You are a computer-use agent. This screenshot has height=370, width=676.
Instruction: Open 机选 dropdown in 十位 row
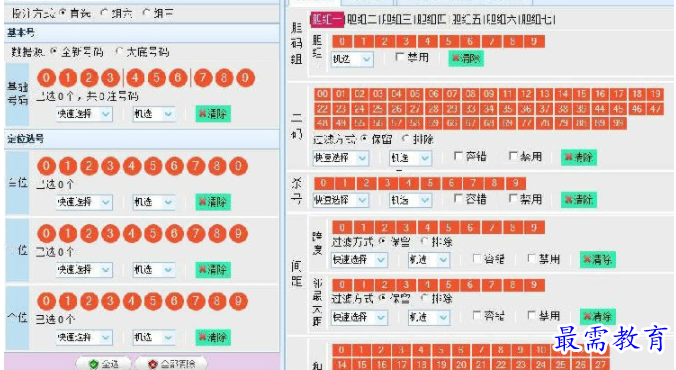pyautogui.click(x=154, y=270)
